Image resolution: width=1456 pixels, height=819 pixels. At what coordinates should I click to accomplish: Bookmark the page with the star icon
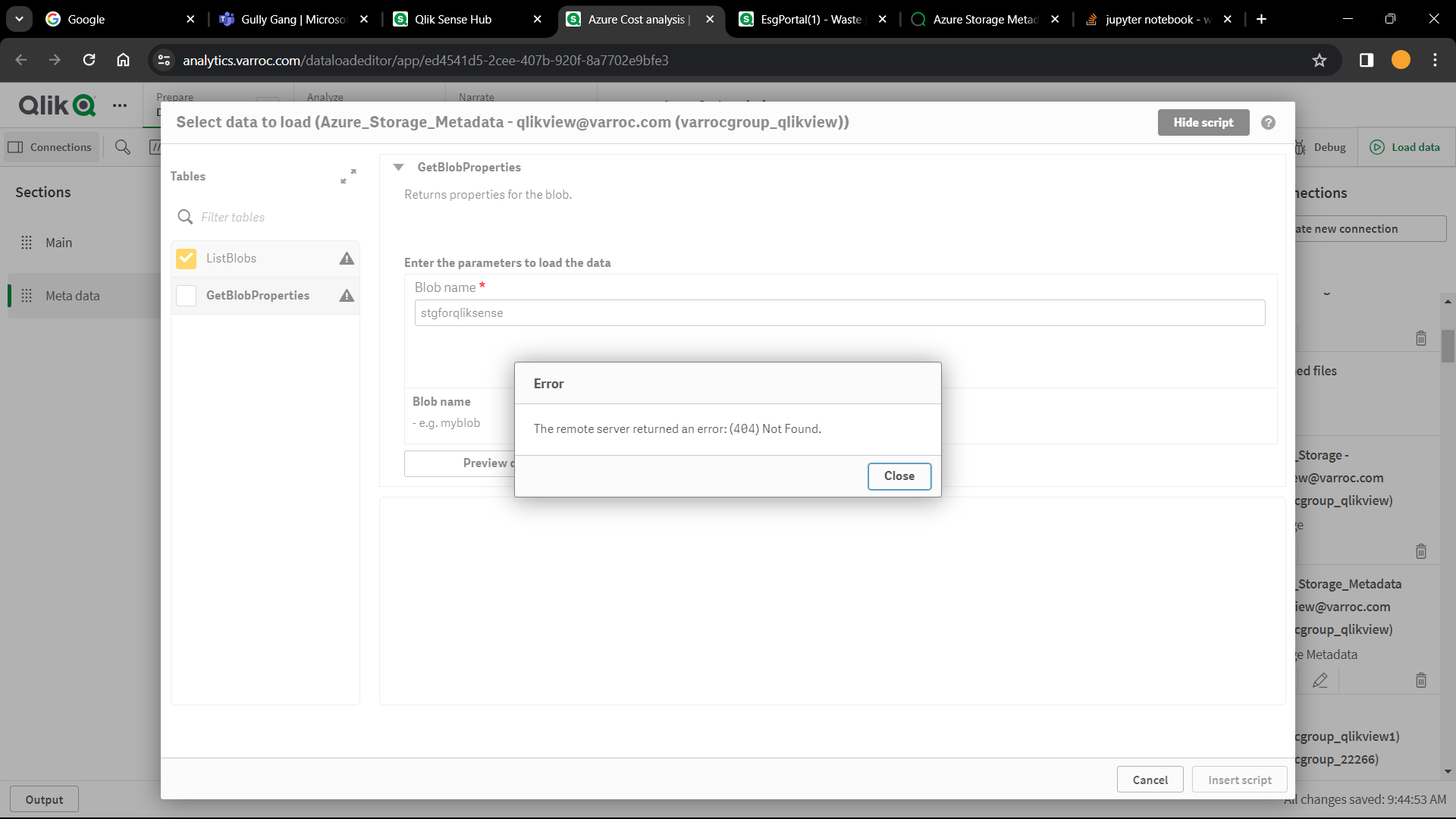pos(1319,61)
